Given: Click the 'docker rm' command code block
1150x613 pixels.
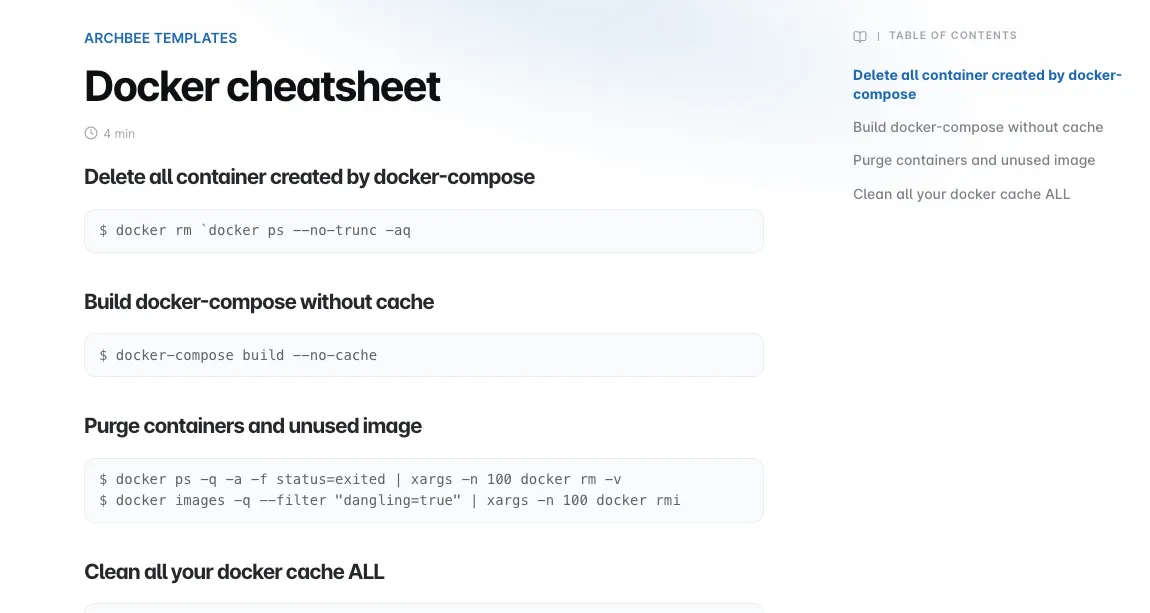Looking at the screenshot, I should [424, 231].
